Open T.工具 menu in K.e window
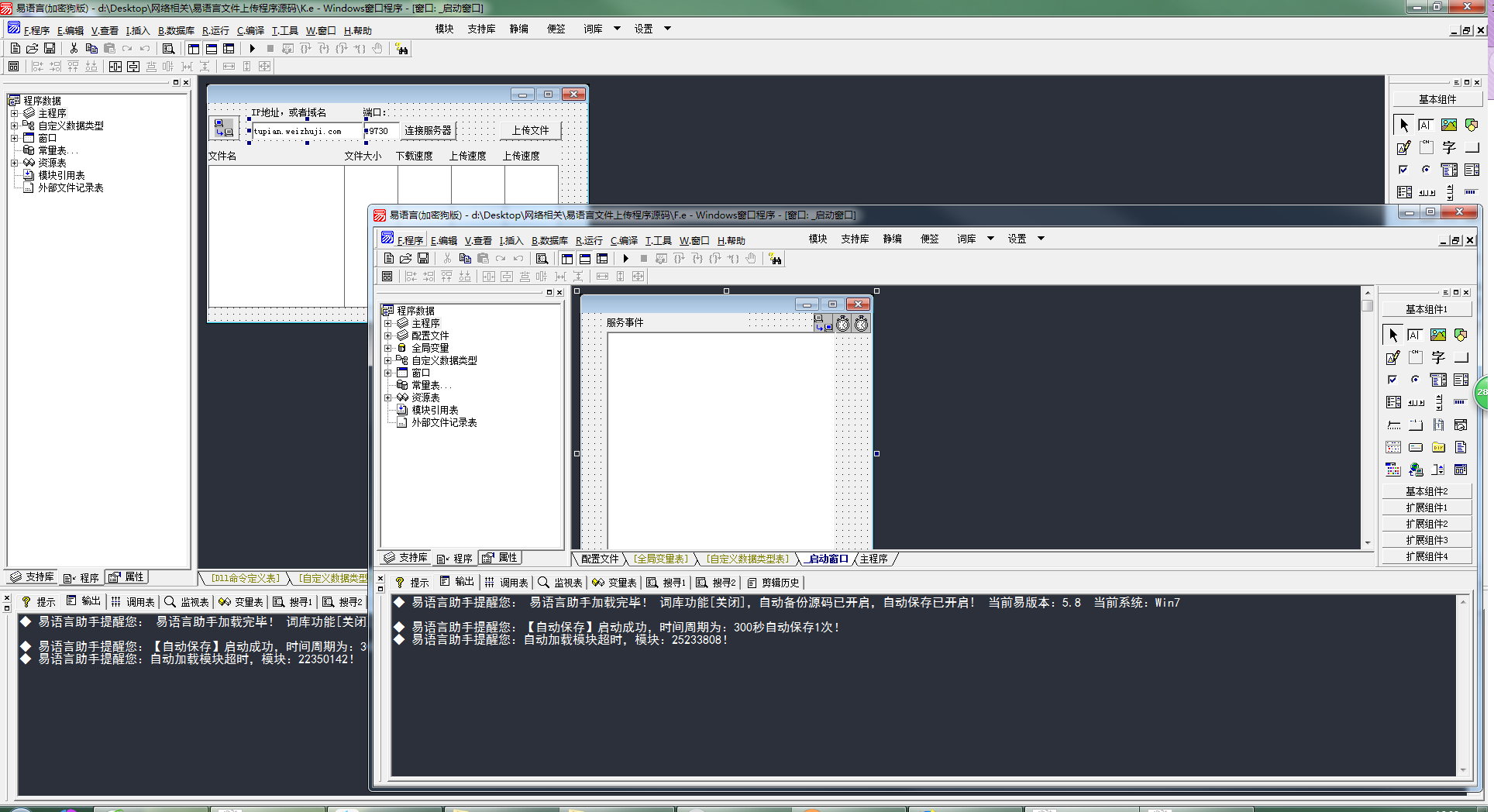This screenshot has height=812, width=1494. pos(285,30)
